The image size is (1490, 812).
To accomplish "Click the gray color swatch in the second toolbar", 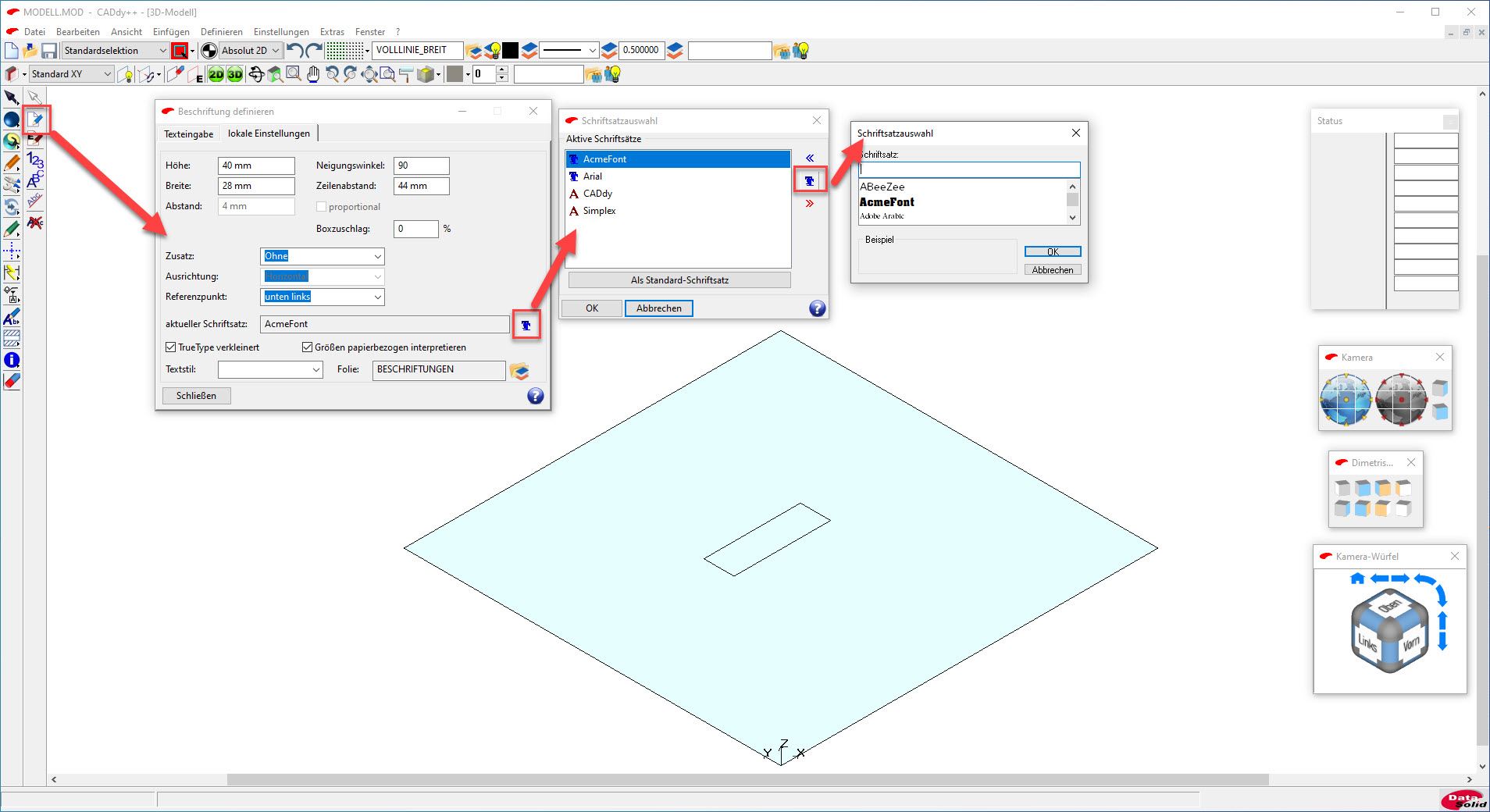I will (454, 74).
